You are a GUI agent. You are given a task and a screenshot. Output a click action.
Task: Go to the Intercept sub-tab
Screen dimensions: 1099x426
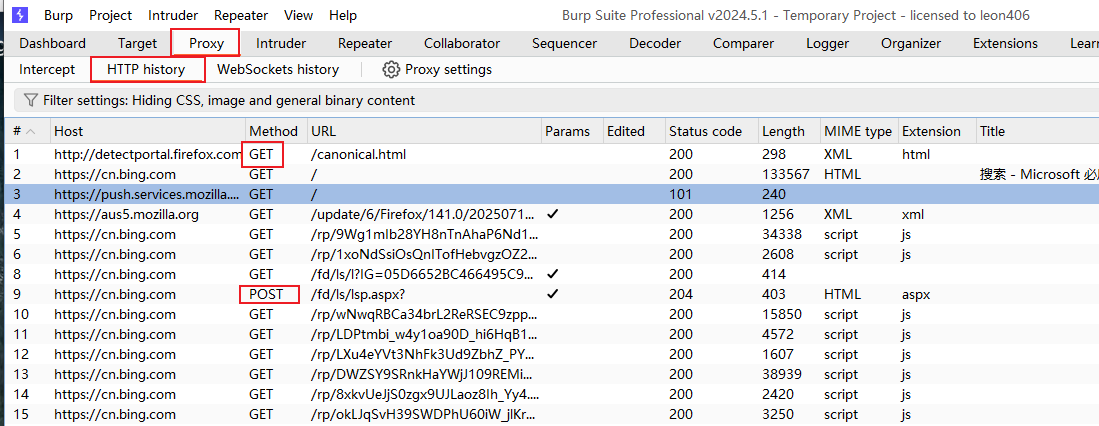(47, 69)
